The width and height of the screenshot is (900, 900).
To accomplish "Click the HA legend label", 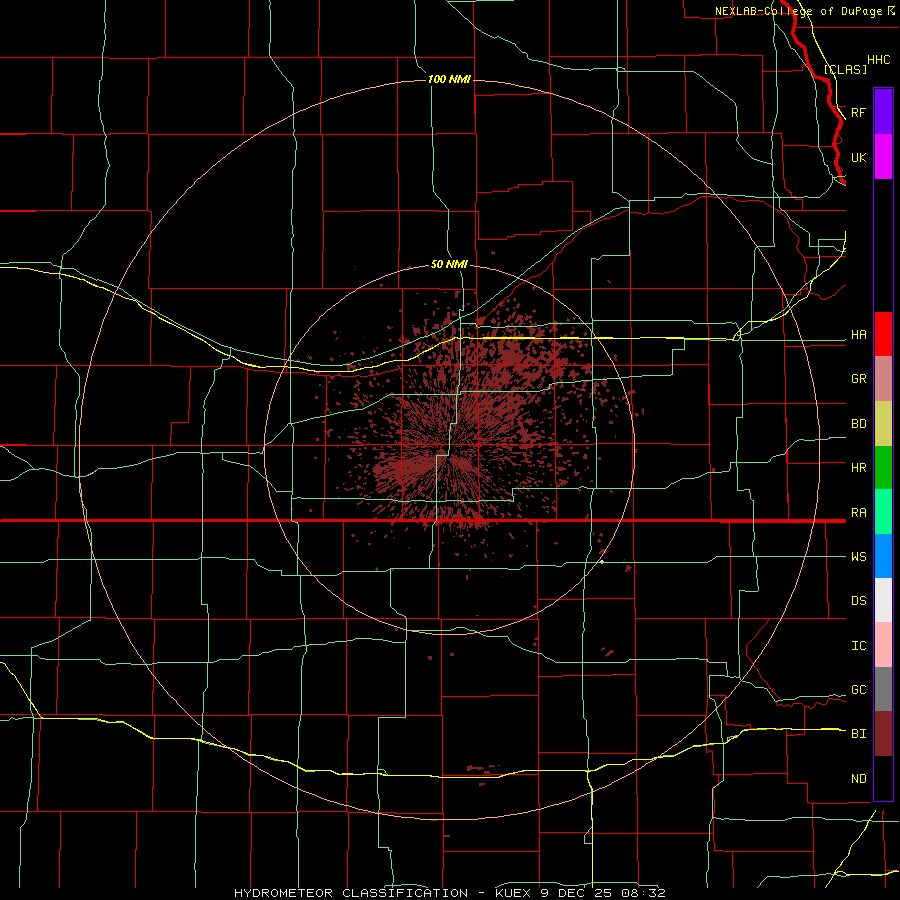I will click(x=858, y=335).
